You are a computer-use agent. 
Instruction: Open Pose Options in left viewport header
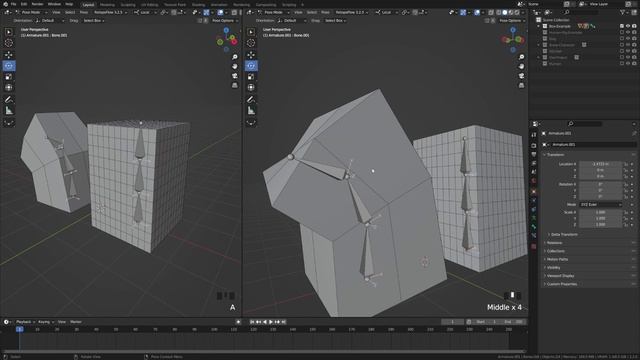[x=225, y=20]
